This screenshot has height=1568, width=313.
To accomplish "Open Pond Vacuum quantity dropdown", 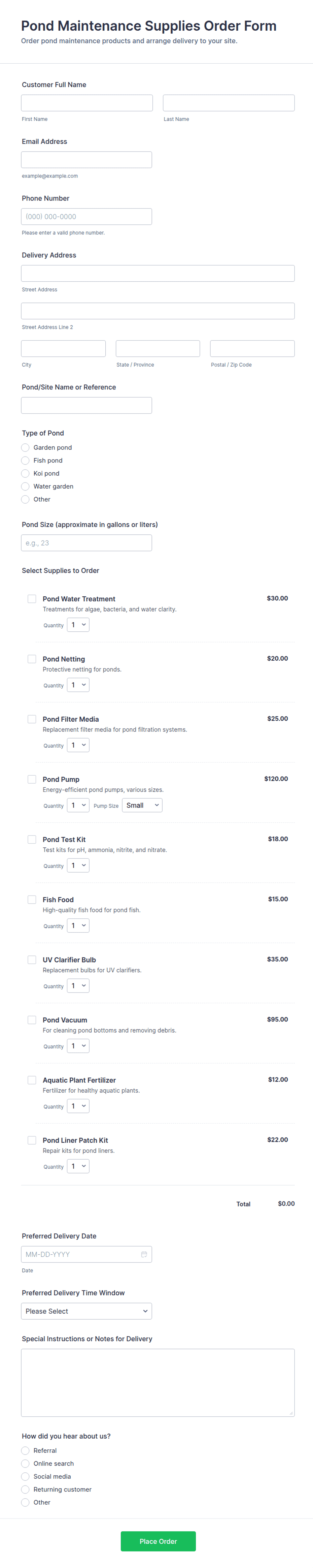I will tap(78, 1046).
